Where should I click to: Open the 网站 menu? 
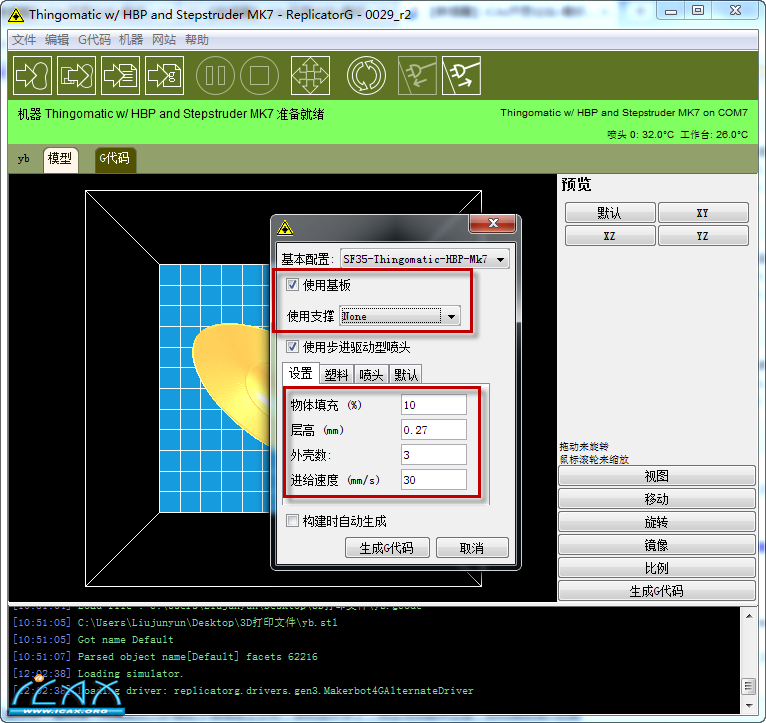point(164,40)
